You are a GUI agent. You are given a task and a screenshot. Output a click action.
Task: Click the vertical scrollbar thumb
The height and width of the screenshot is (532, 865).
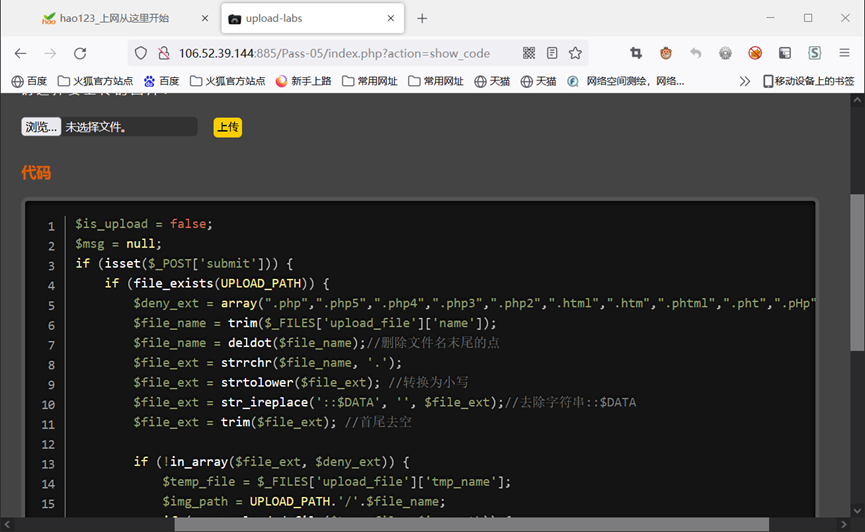pyautogui.click(x=857, y=272)
